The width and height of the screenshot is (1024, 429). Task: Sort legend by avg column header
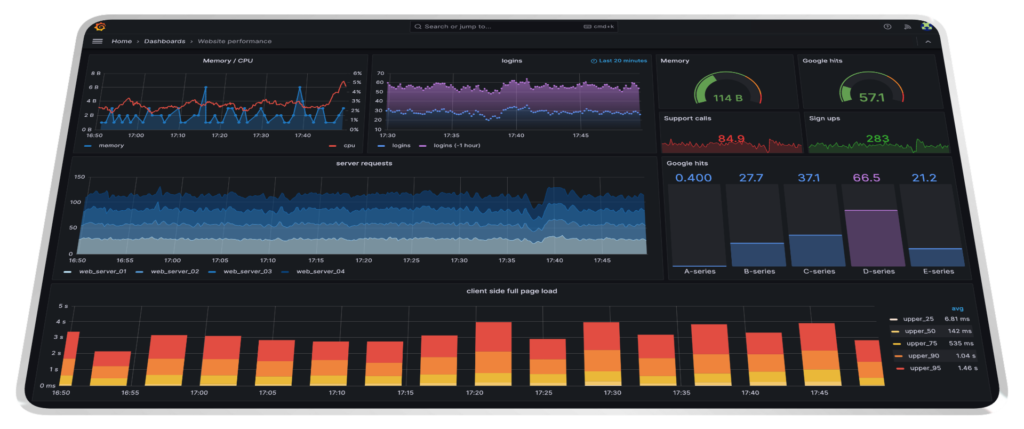click(957, 308)
